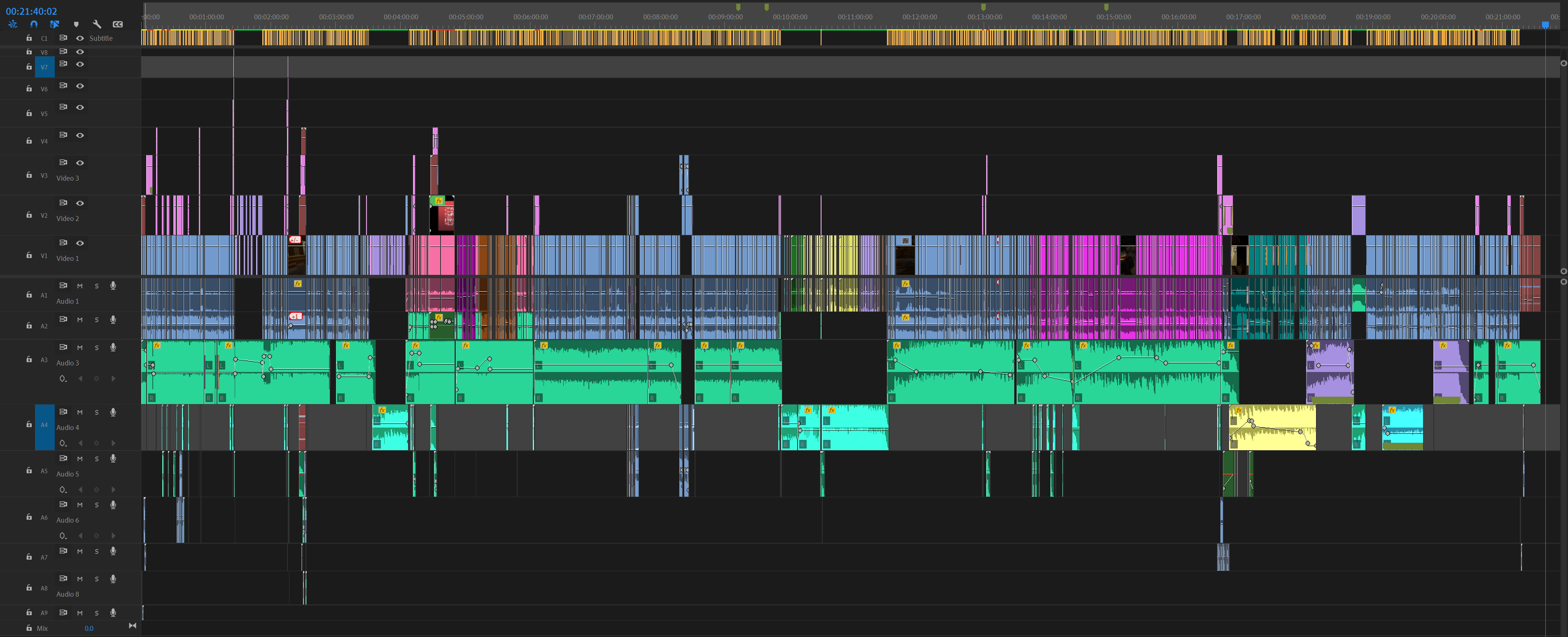Open Audio 5 show keyframes dropdown

click(63, 489)
